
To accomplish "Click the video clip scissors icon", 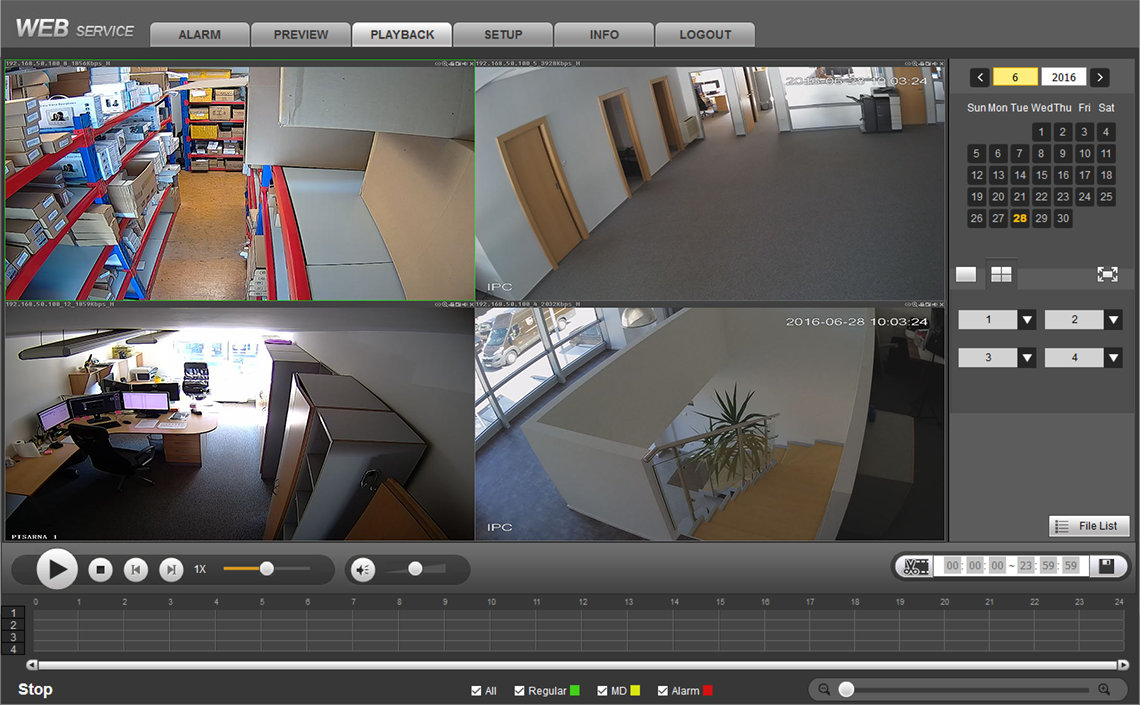I will click(915, 566).
